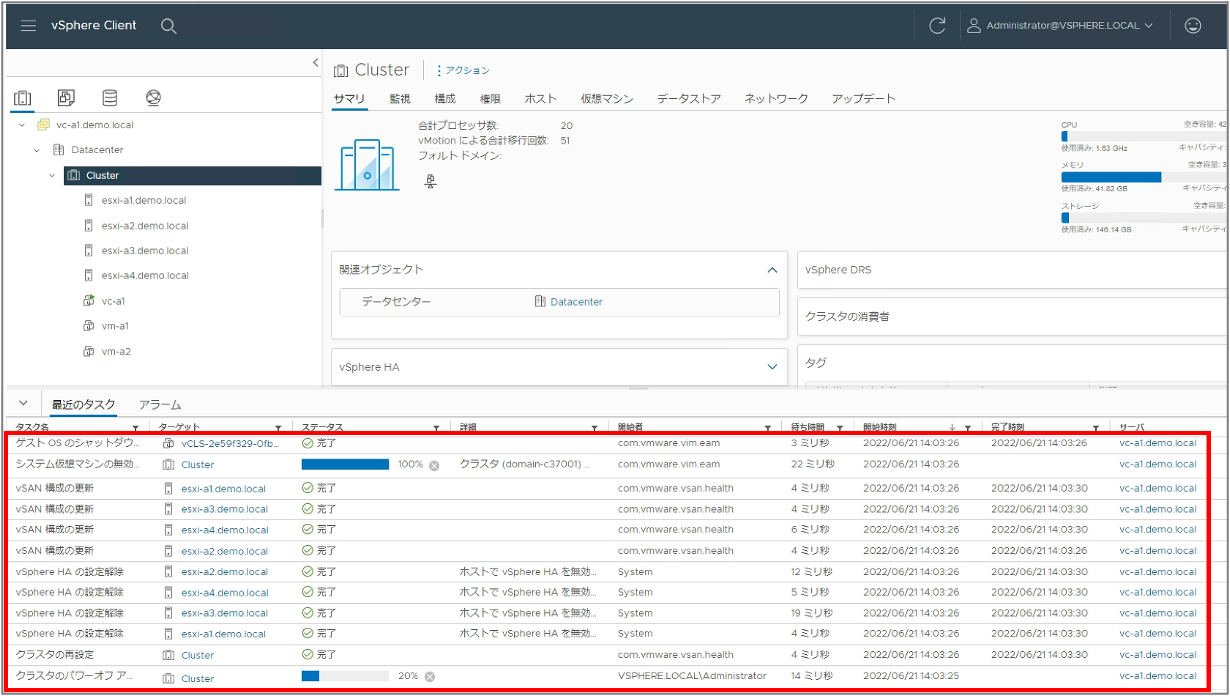Open vc-a1.demo.local server link in ゲスト OS row

tap(1158, 443)
